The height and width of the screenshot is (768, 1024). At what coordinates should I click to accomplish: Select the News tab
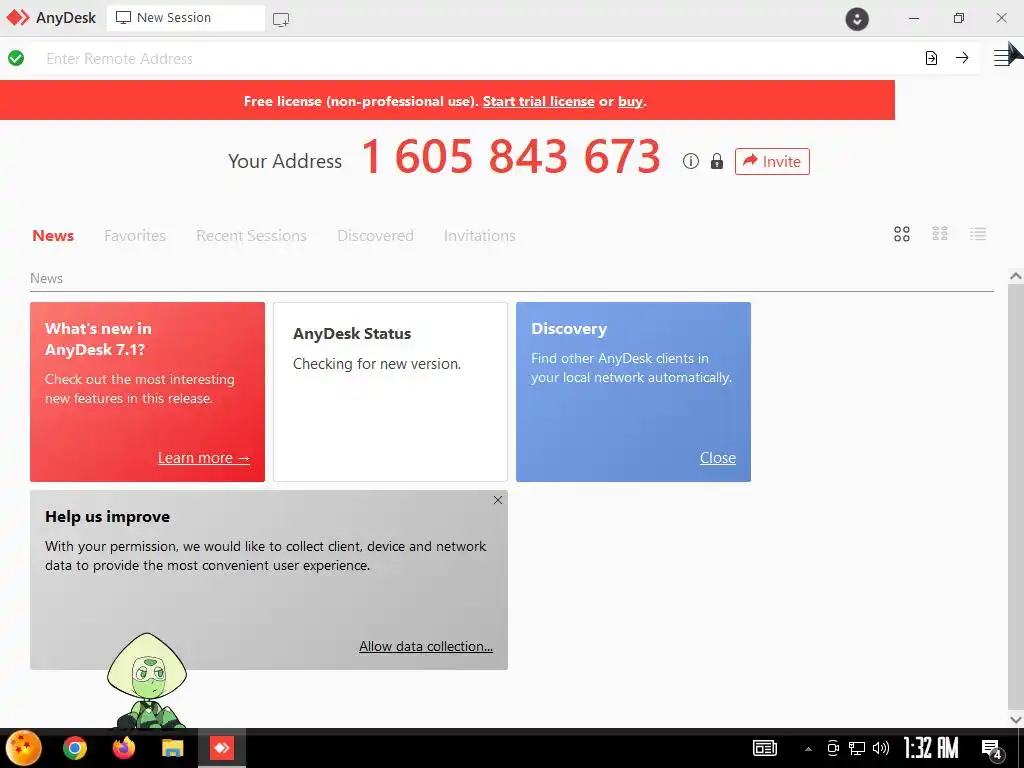click(x=53, y=236)
